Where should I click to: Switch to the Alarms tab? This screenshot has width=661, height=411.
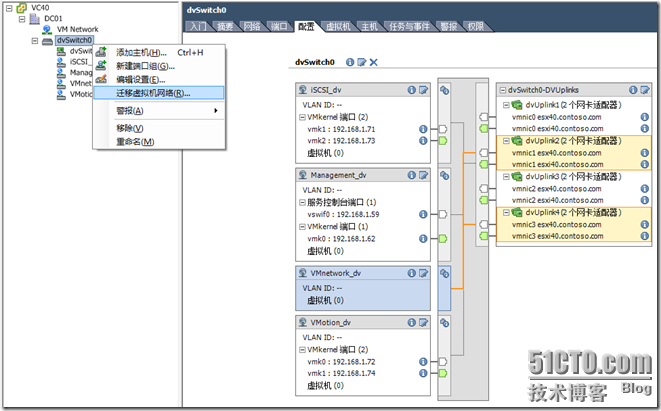pyautogui.click(x=449, y=27)
